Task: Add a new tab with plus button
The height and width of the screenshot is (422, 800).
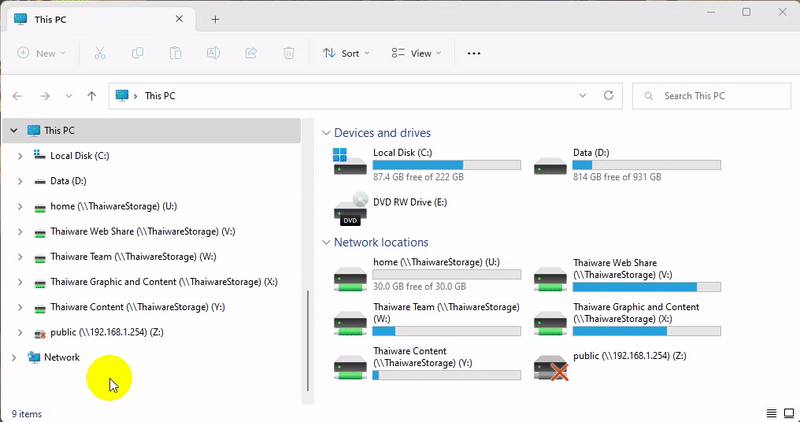Action: point(215,19)
